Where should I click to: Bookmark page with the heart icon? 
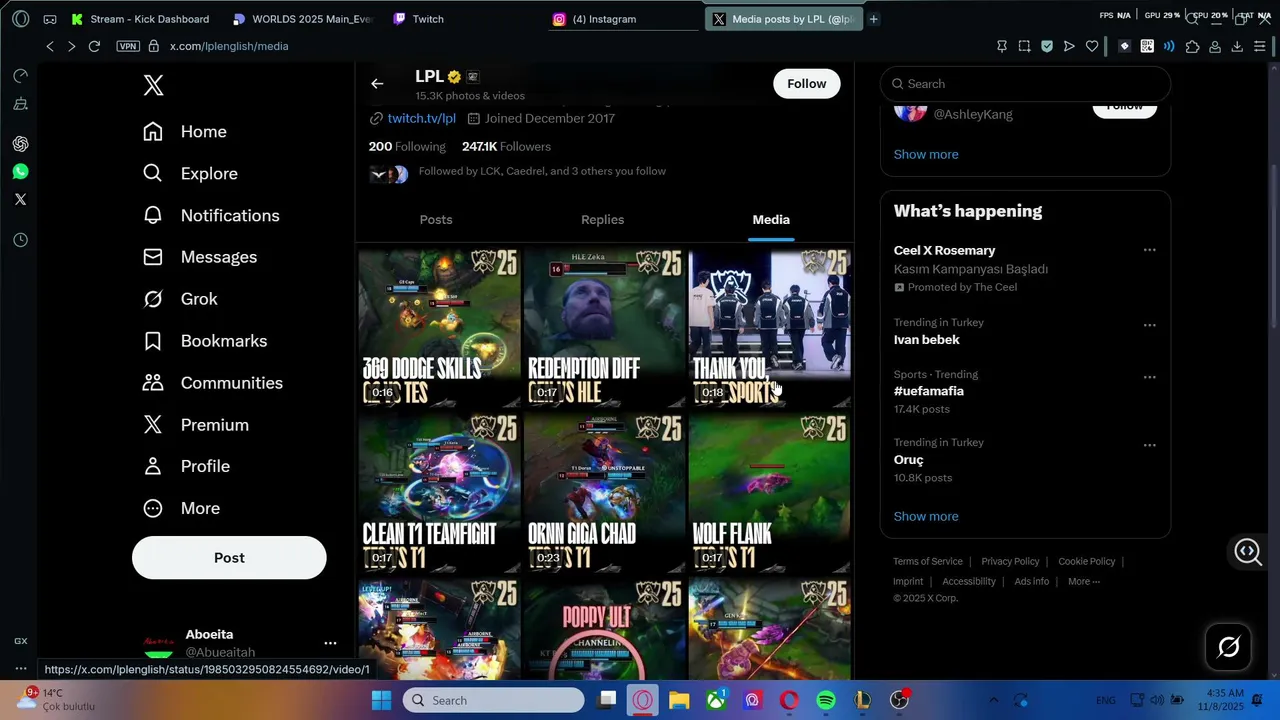click(x=1092, y=46)
